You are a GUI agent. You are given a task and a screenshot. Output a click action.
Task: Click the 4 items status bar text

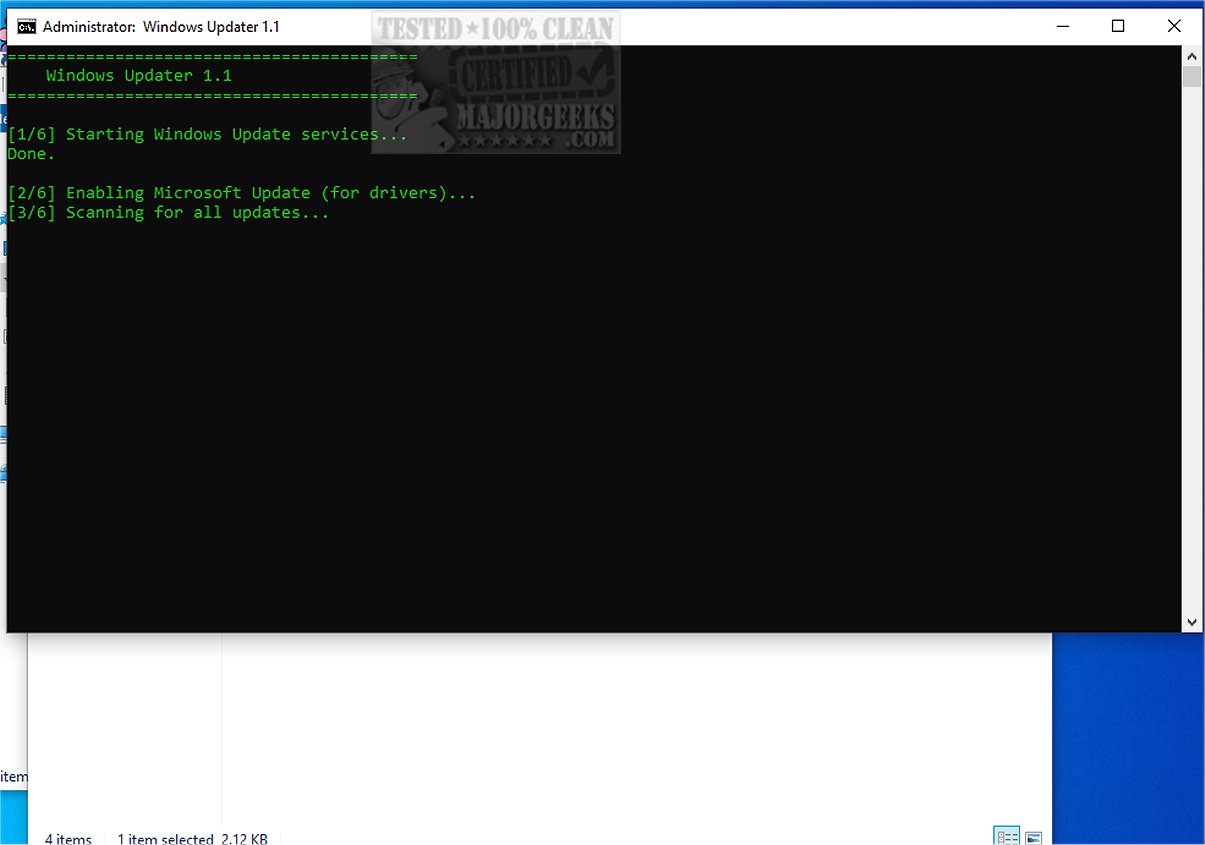coord(68,838)
